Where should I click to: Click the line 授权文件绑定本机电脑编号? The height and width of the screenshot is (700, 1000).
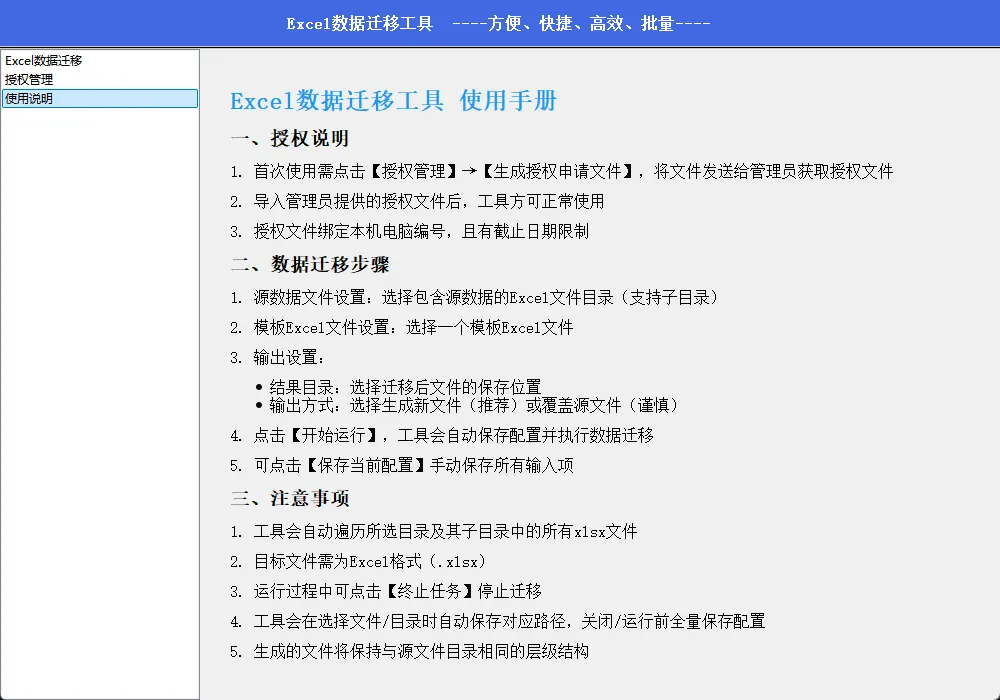click(409, 231)
